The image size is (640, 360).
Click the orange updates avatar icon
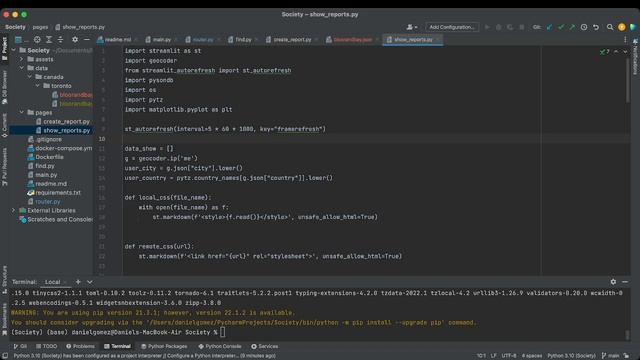[622, 27]
